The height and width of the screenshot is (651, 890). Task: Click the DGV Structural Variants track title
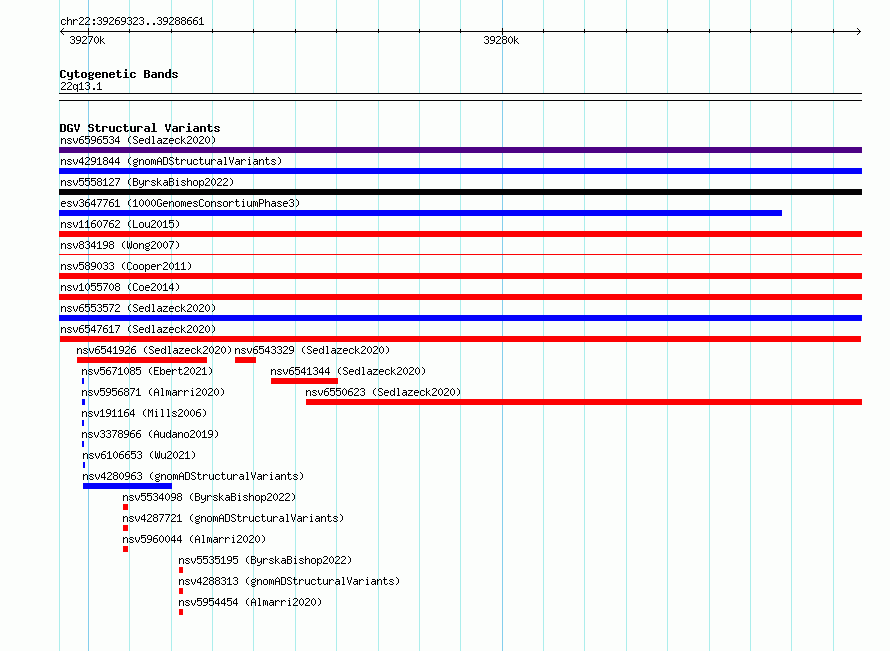coord(140,128)
